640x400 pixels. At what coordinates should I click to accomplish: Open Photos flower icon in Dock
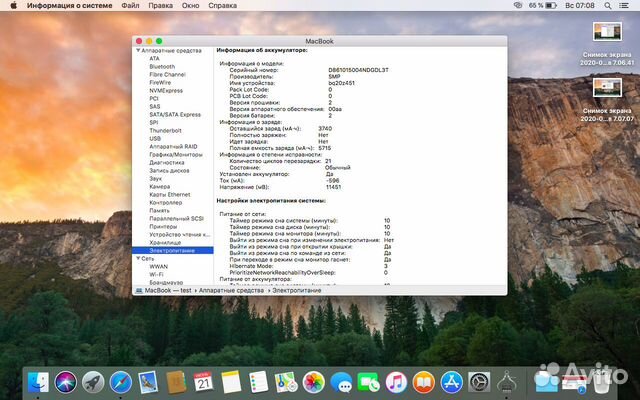tap(313, 383)
